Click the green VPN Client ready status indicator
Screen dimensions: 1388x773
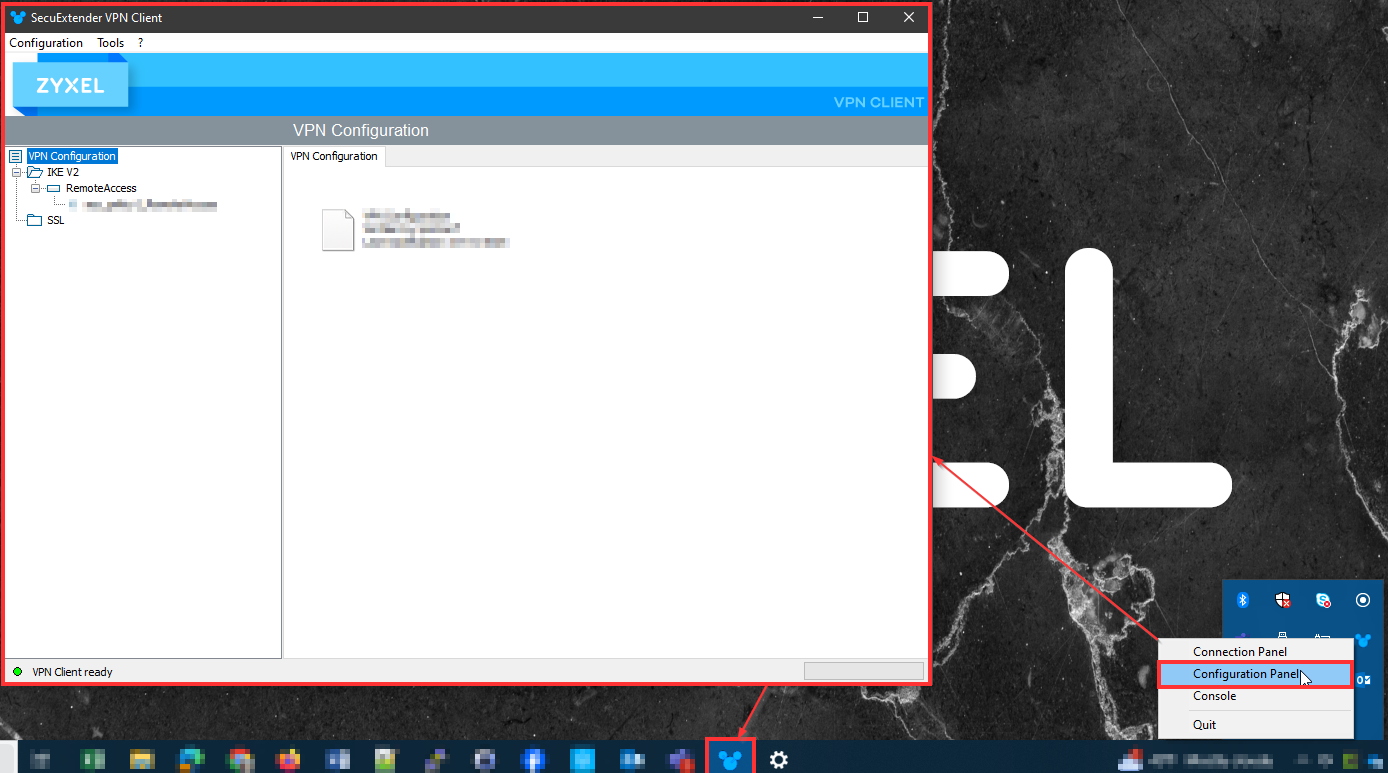pos(17,672)
